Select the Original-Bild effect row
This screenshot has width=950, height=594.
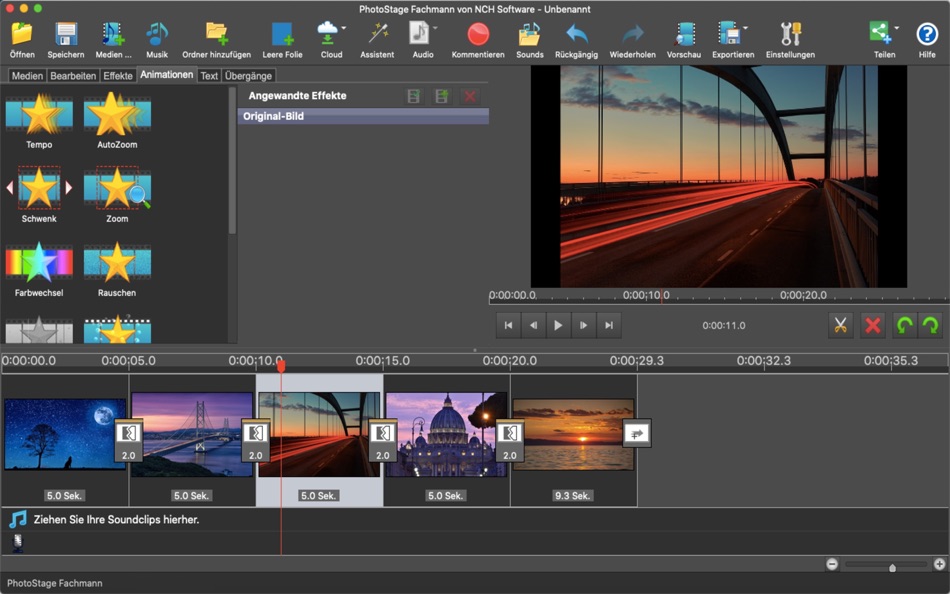click(363, 116)
